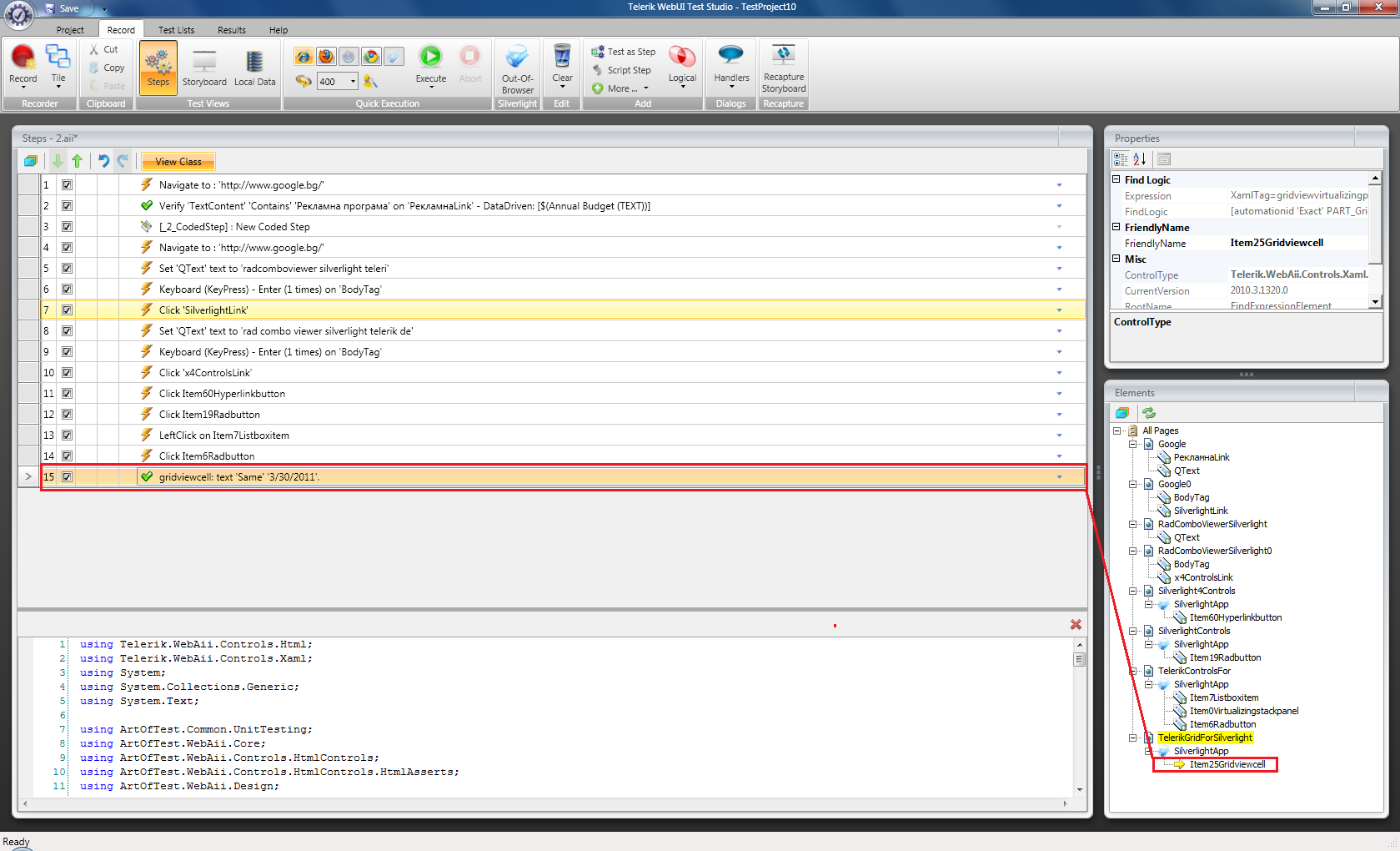This screenshot has width=1400, height=851.
Task: Select QText under Google page
Action: 1187,471
